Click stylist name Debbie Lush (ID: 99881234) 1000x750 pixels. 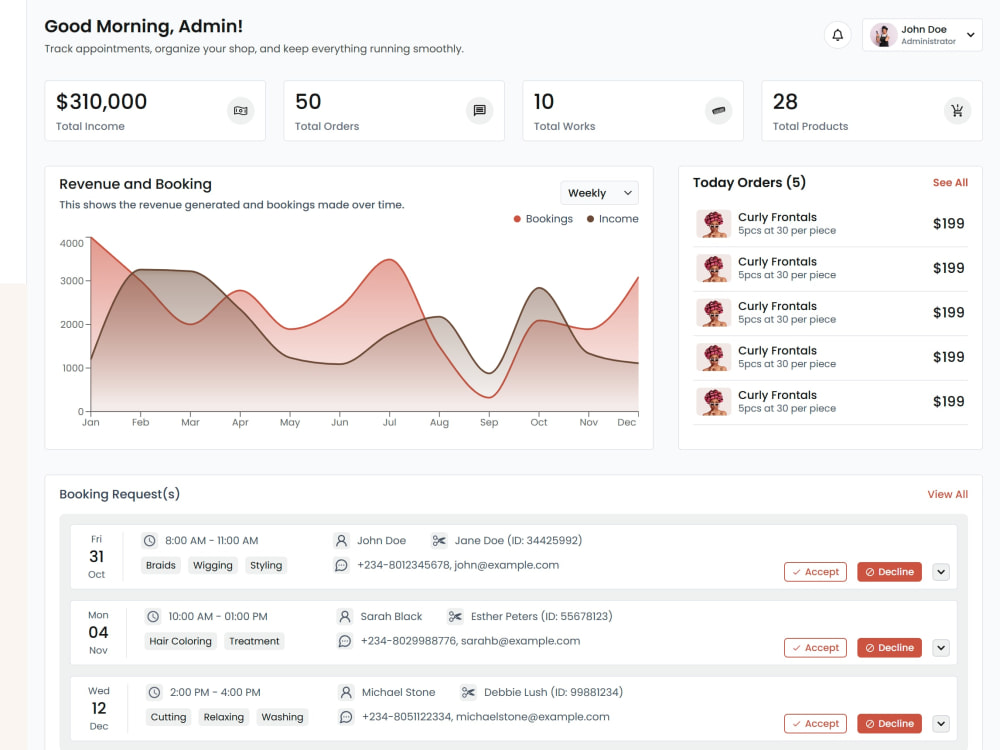554,693
